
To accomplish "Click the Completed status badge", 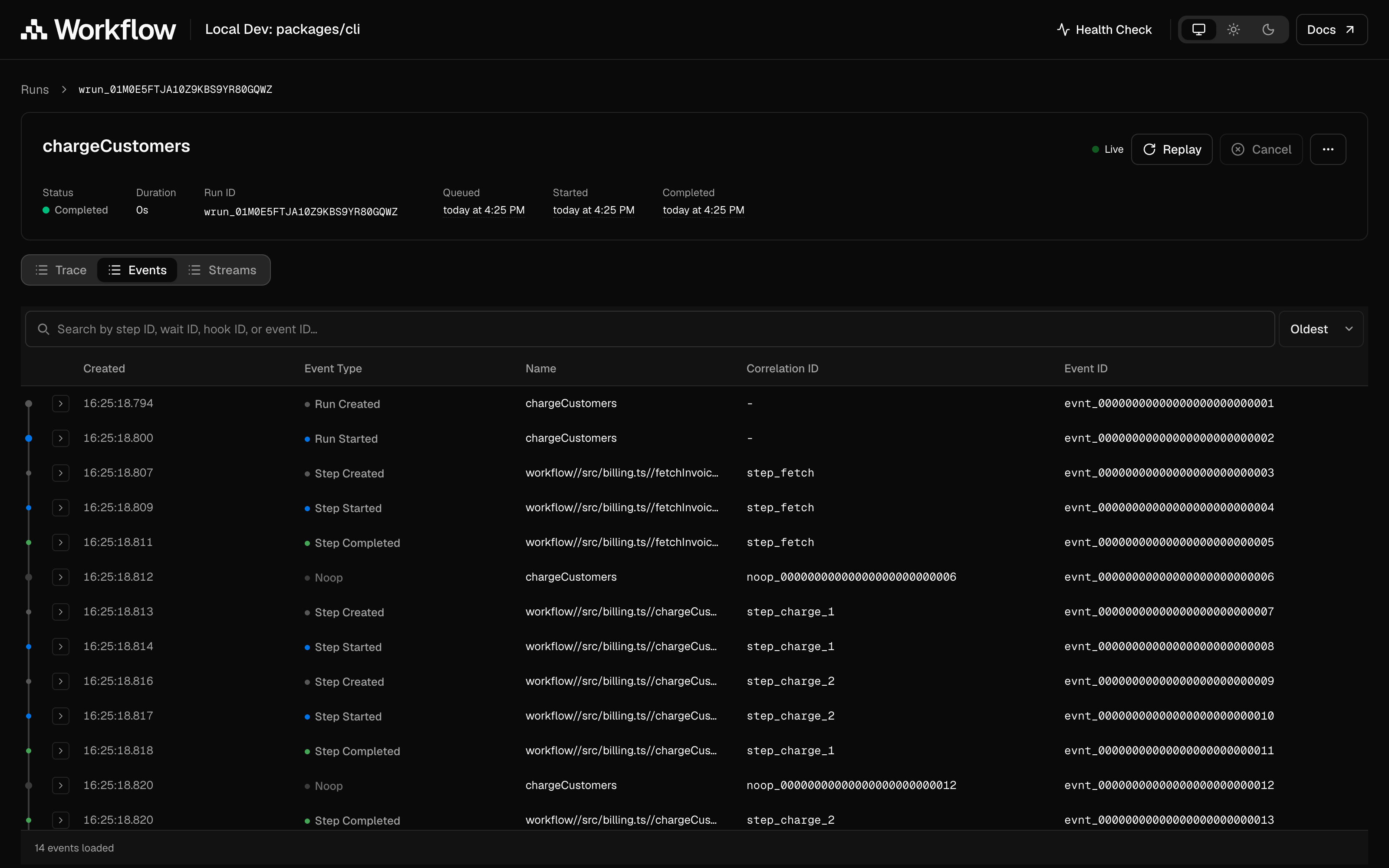I will point(75,210).
